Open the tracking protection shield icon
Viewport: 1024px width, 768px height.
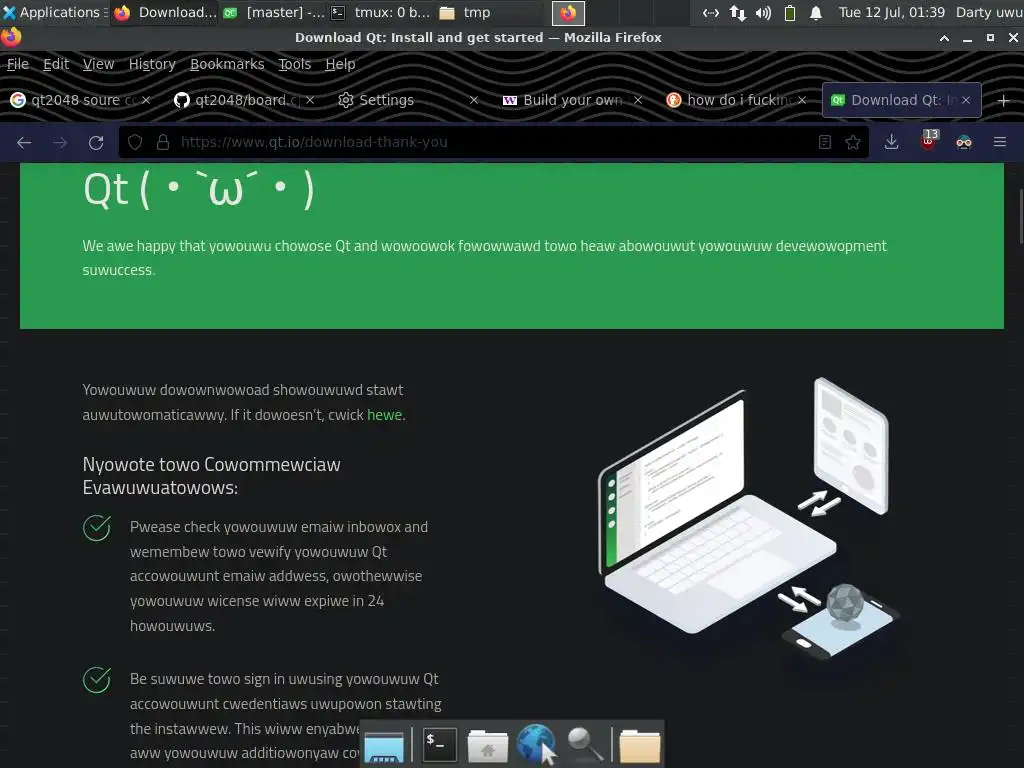coord(135,142)
